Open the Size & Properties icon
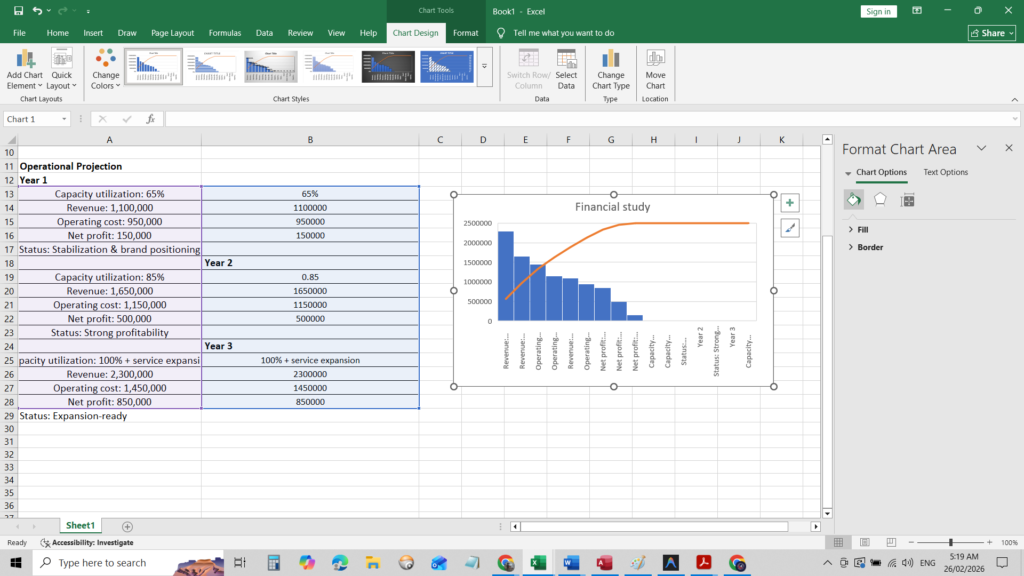 tap(907, 199)
